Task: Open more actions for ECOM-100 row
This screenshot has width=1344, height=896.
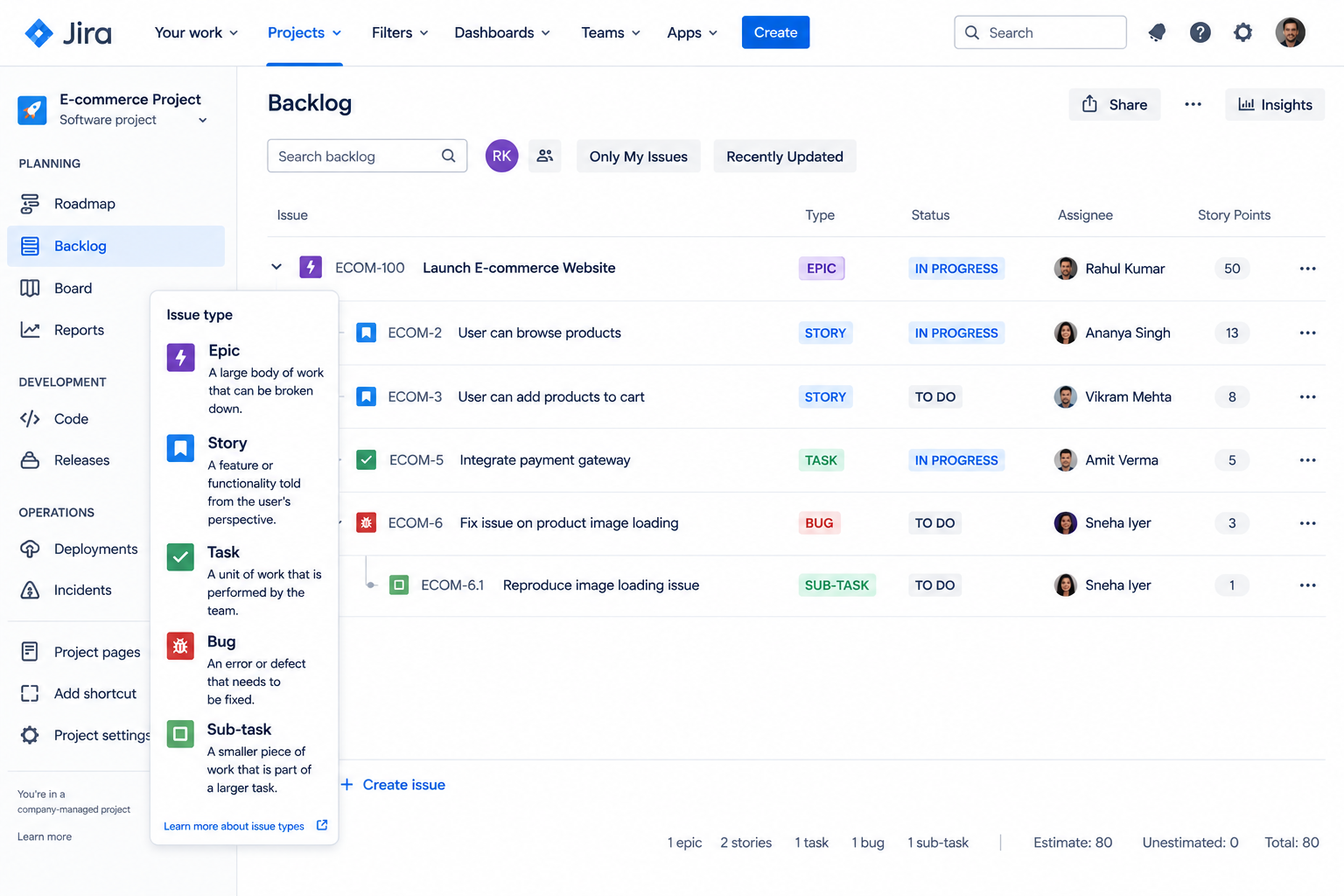Action: pos(1307,269)
